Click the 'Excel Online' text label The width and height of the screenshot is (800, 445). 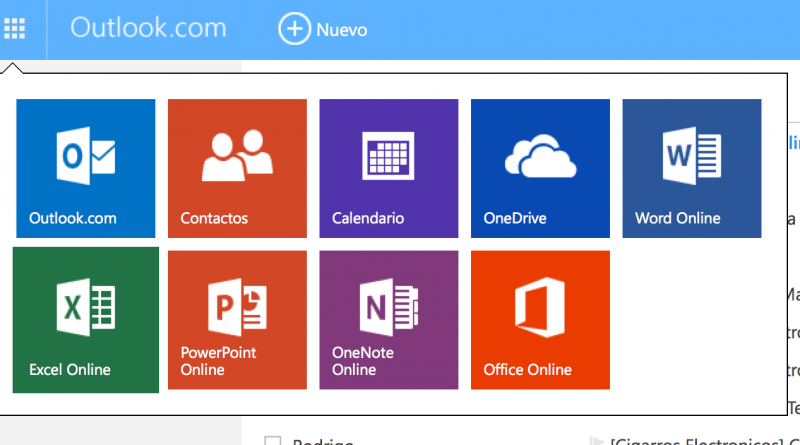tap(70, 370)
